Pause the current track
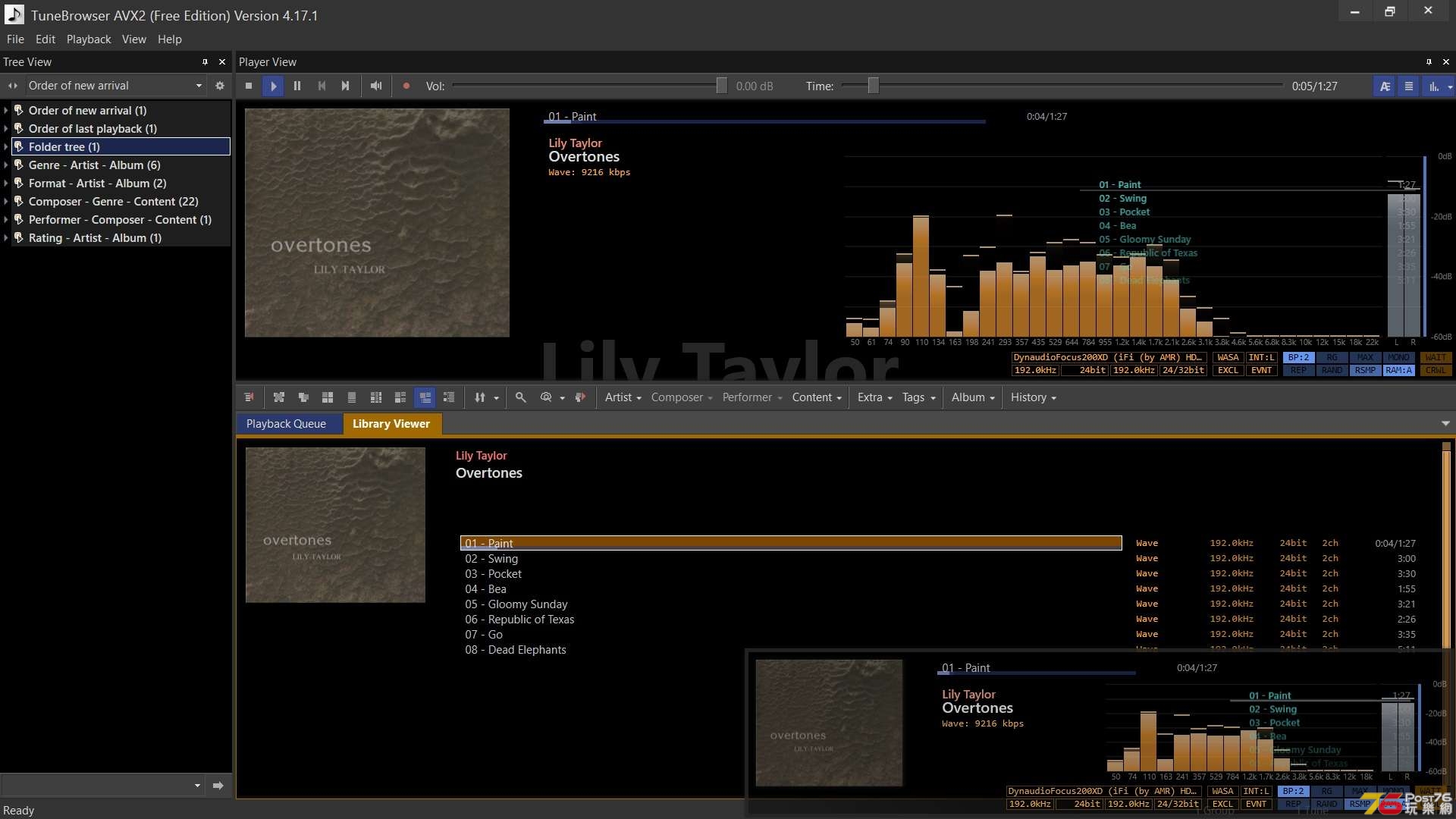This screenshot has width=1456, height=819. [x=297, y=86]
